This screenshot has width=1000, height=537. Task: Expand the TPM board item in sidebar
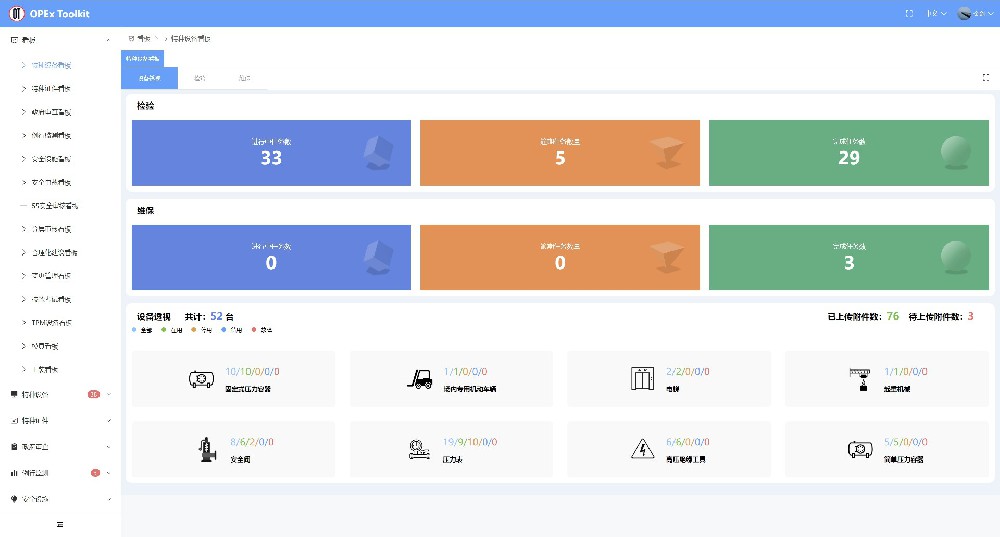click(51, 323)
